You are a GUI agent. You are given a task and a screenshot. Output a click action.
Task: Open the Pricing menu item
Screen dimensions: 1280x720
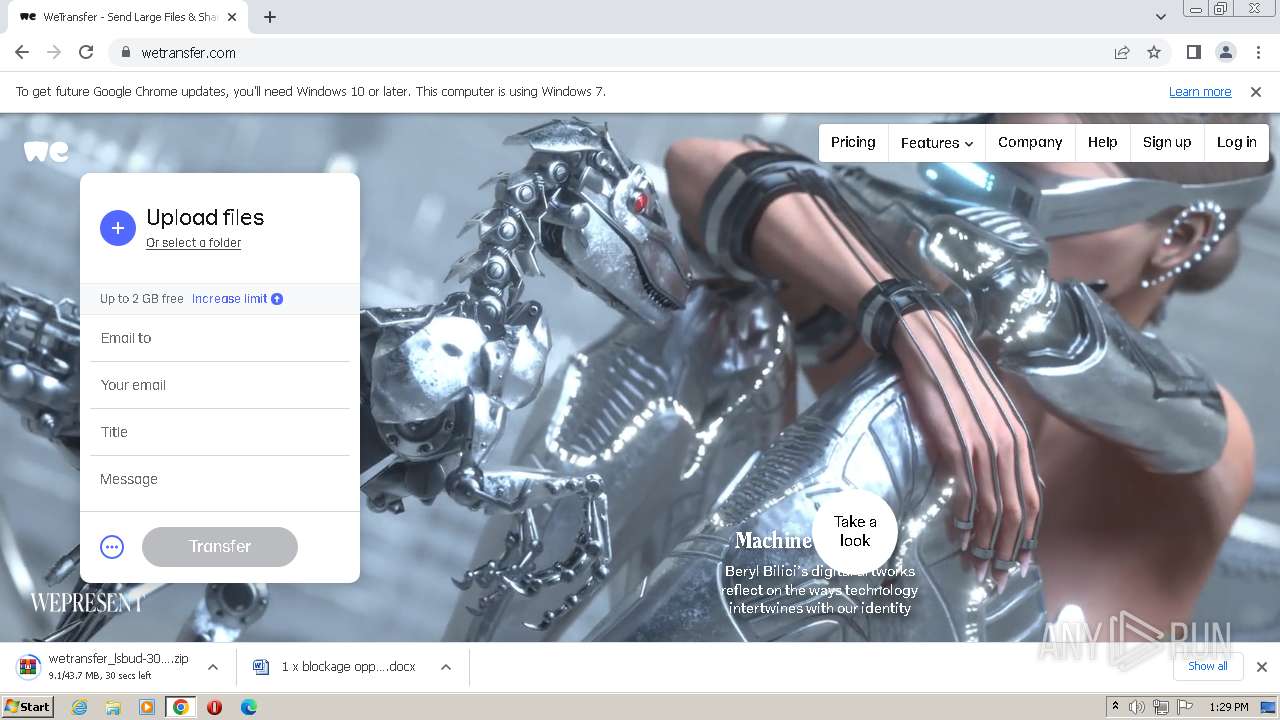tap(853, 143)
